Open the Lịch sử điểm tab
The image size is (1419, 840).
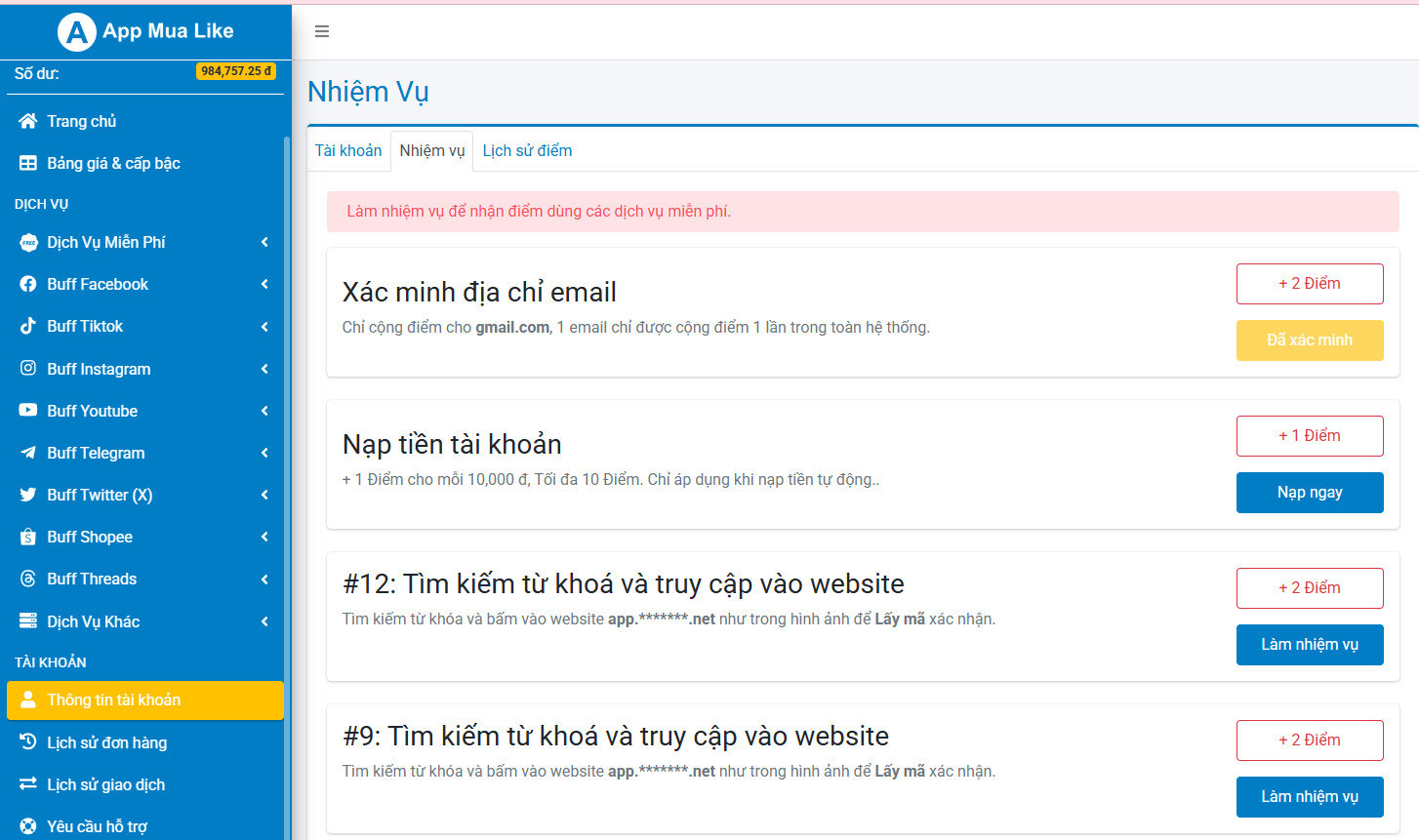527,150
